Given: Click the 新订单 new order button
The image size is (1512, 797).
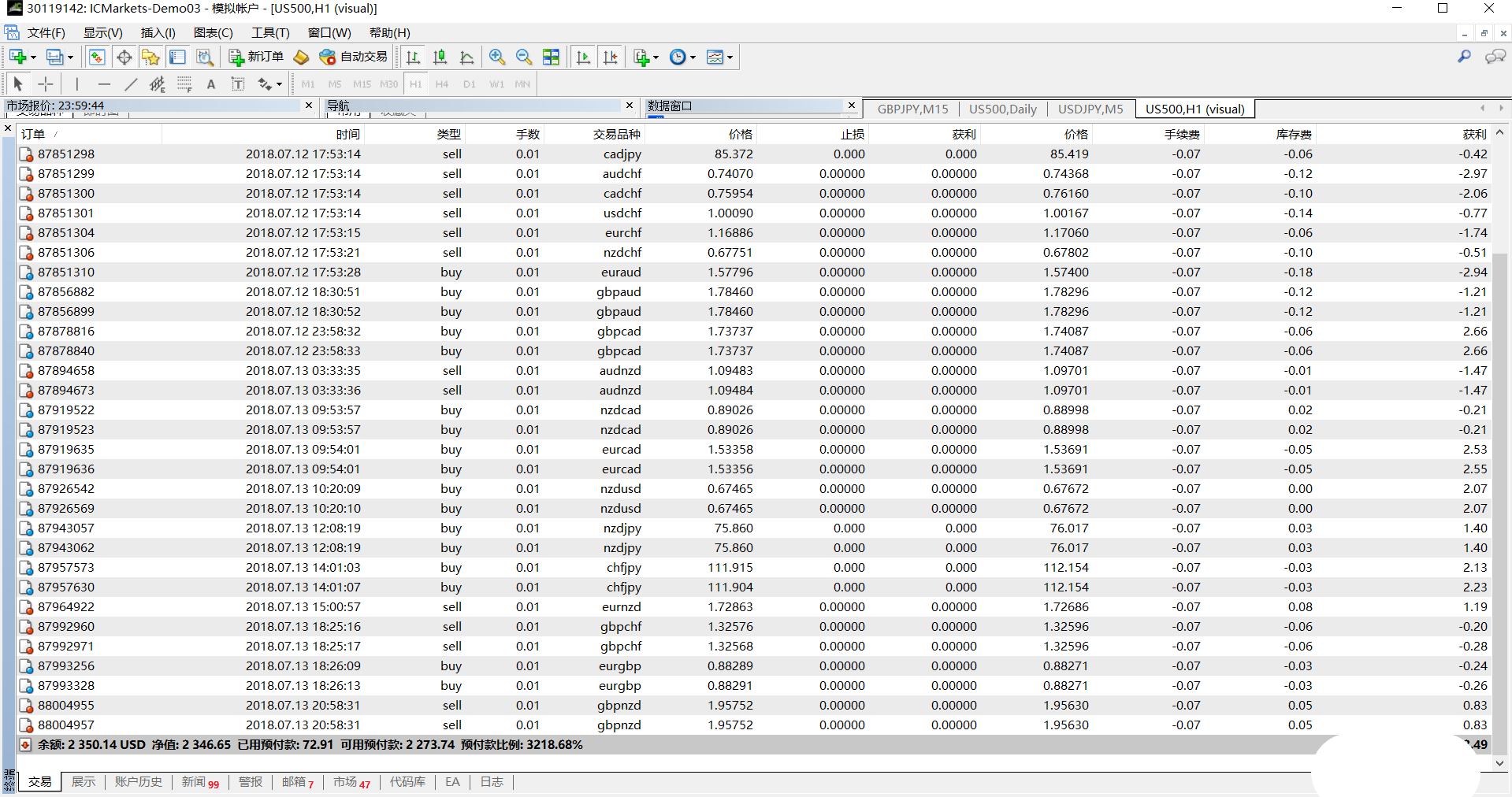Looking at the screenshot, I should [256, 57].
